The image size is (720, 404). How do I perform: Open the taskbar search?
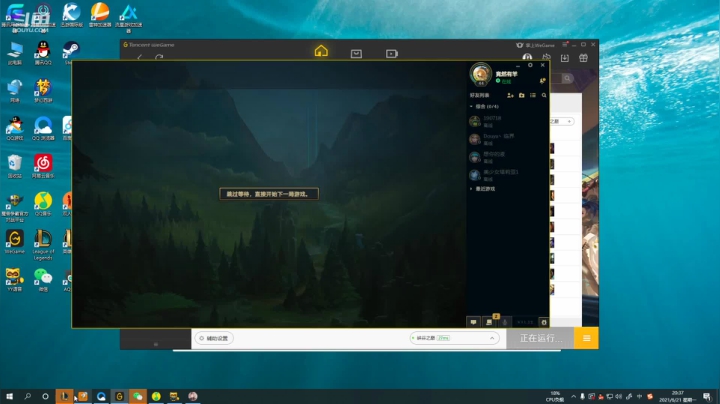coord(28,396)
